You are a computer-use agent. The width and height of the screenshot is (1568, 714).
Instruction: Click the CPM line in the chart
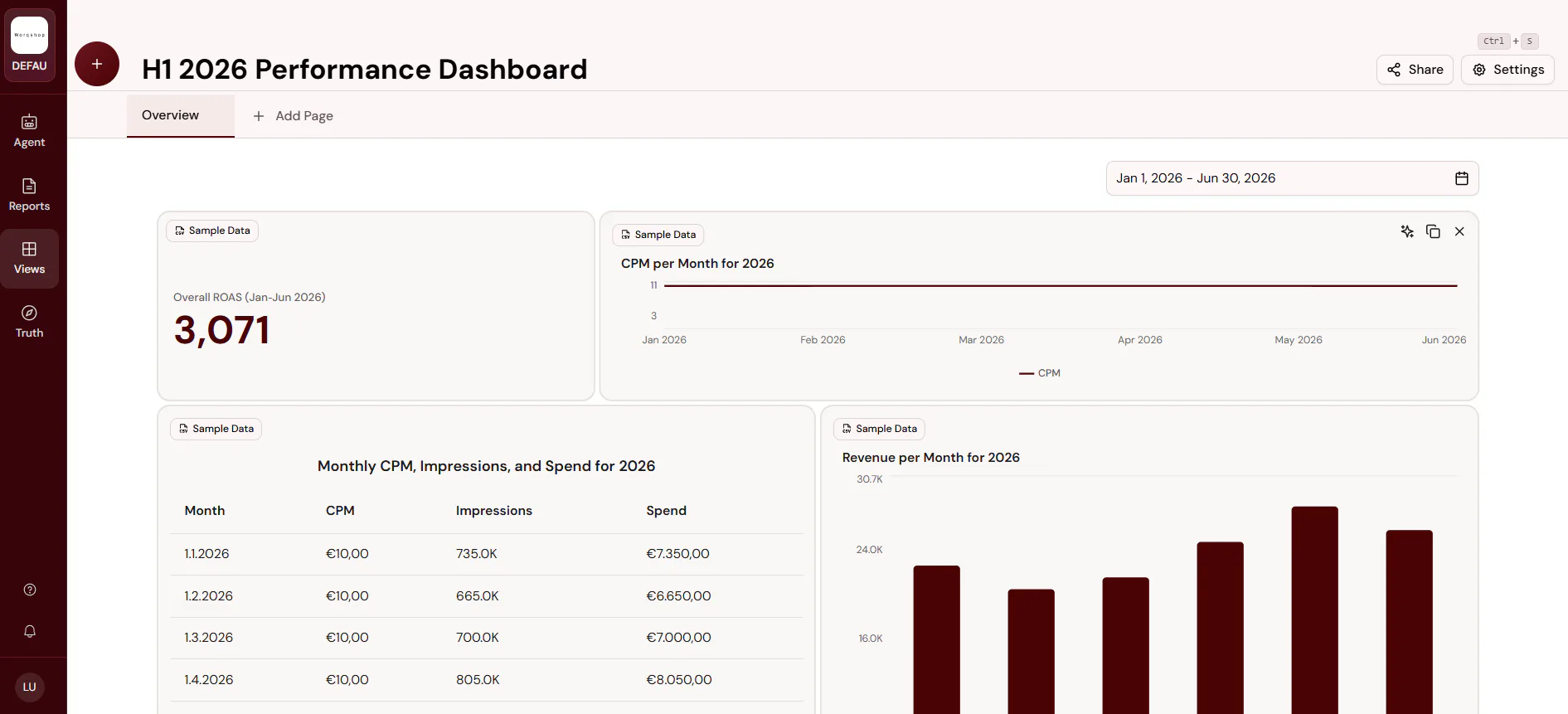[1061, 285]
